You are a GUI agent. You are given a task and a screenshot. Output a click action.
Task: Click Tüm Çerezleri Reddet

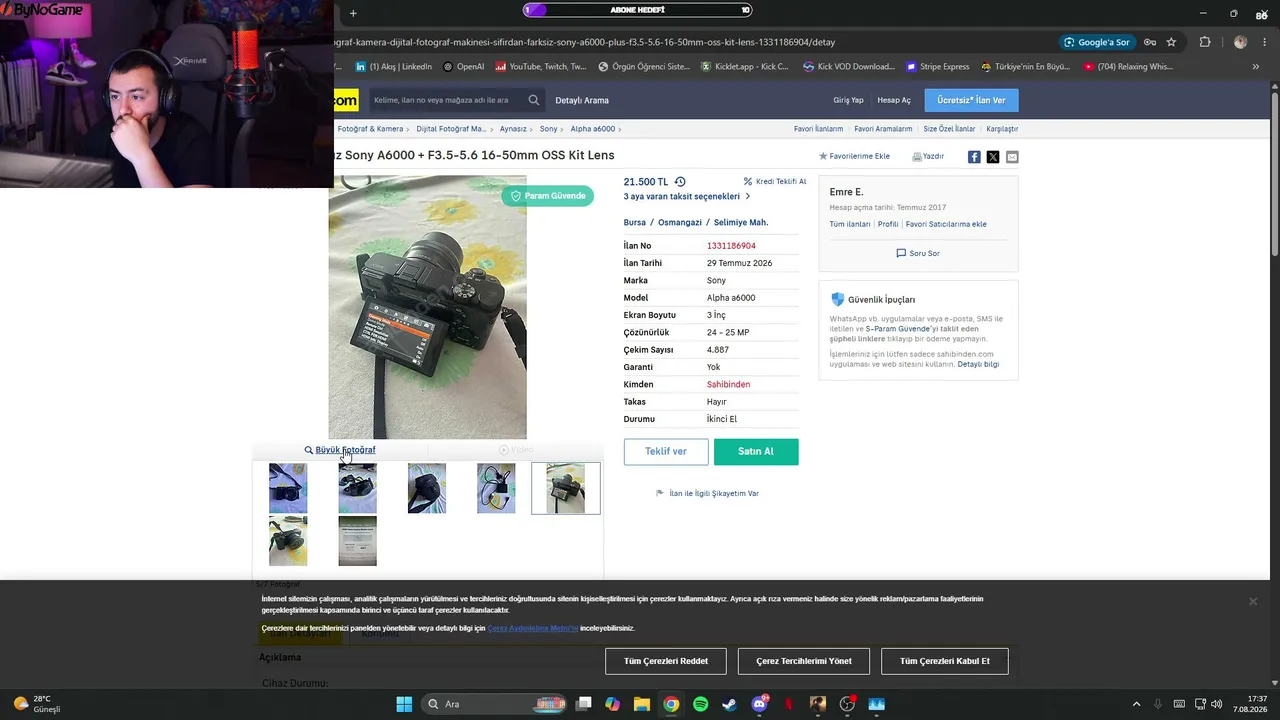pos(666,661)
